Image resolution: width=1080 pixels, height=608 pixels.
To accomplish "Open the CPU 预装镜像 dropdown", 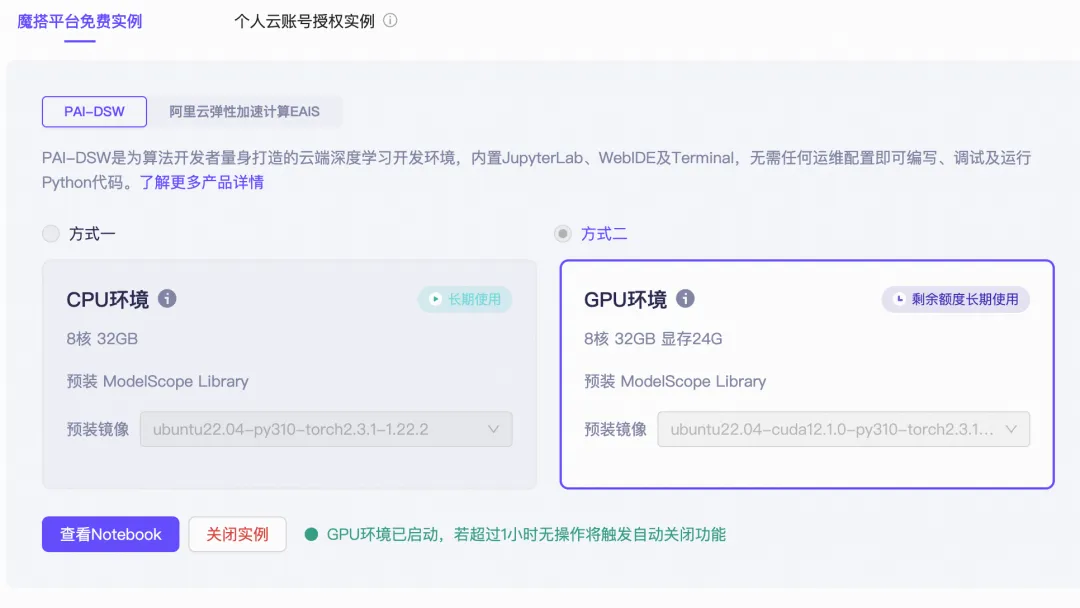I will [x=326, y=429].
